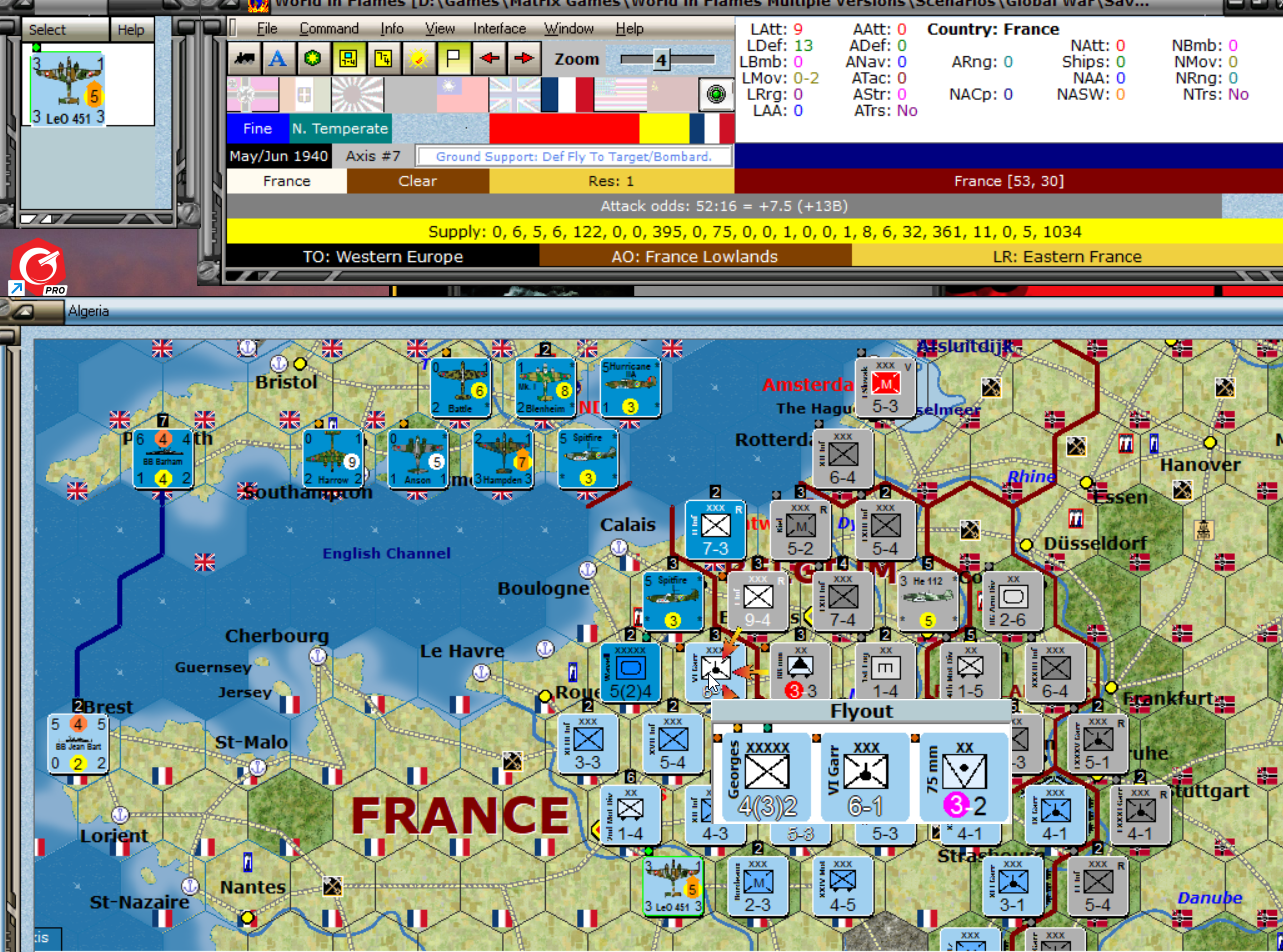Select the Blenheim aircraft counter
Image resolution: width=1283 pixels, height=952 pixels.
(545, 388)
